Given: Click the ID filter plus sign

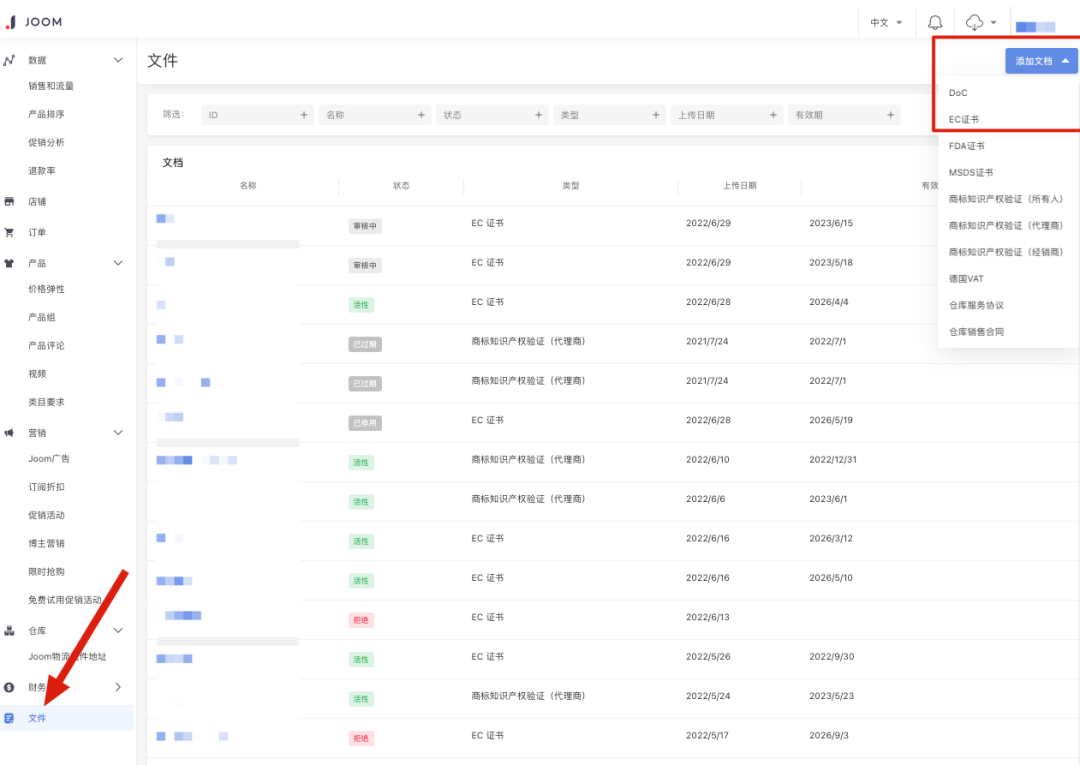Looking at the screenshot, I should coord(304,115).
